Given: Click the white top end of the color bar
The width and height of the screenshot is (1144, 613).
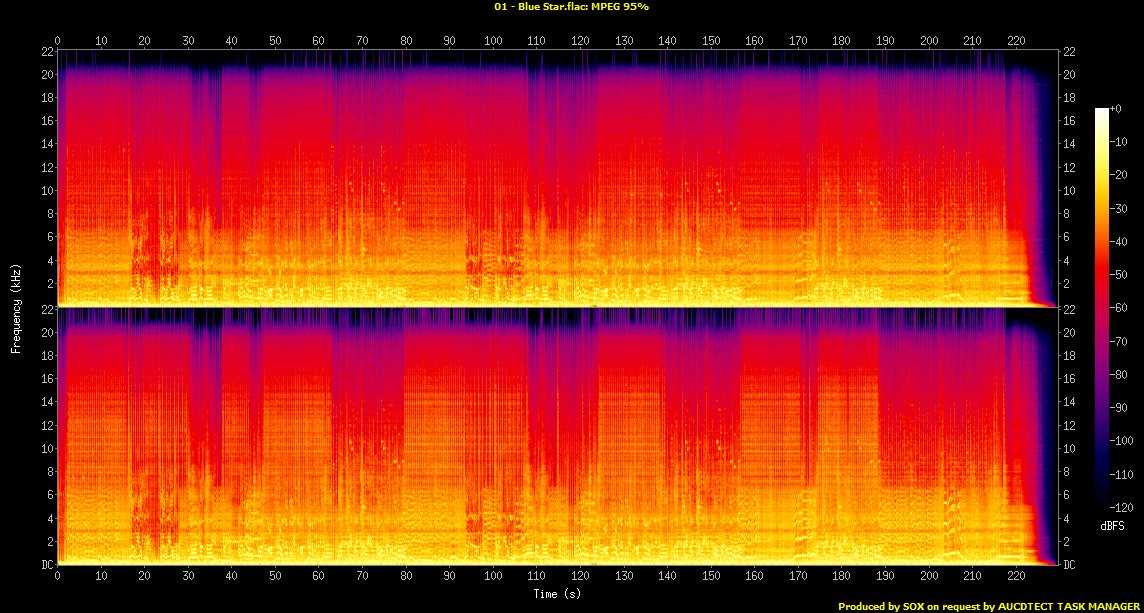Looking at the screenshot, I should click(1101, 111).
